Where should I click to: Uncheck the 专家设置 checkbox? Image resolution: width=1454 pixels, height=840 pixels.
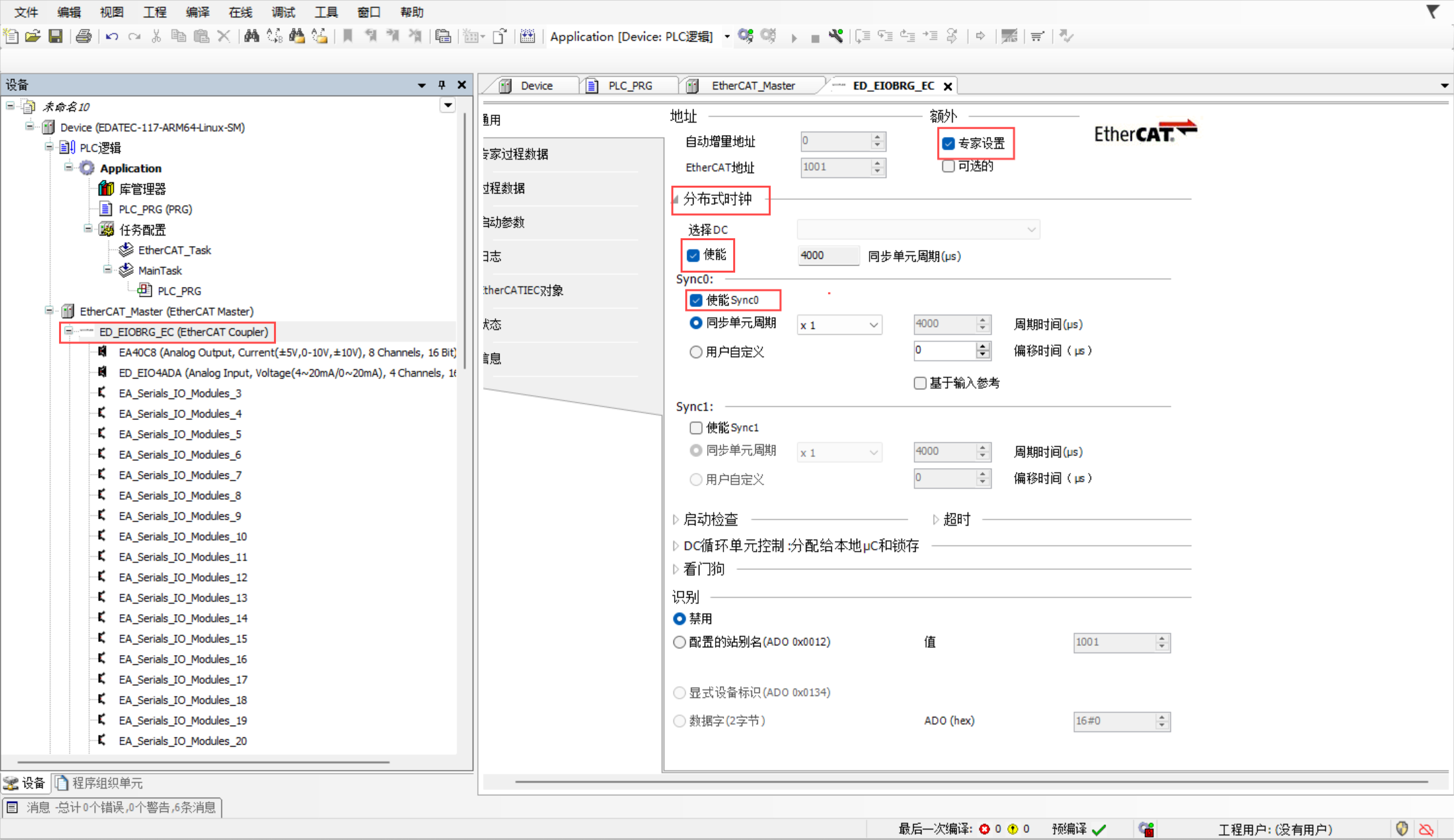949,143
